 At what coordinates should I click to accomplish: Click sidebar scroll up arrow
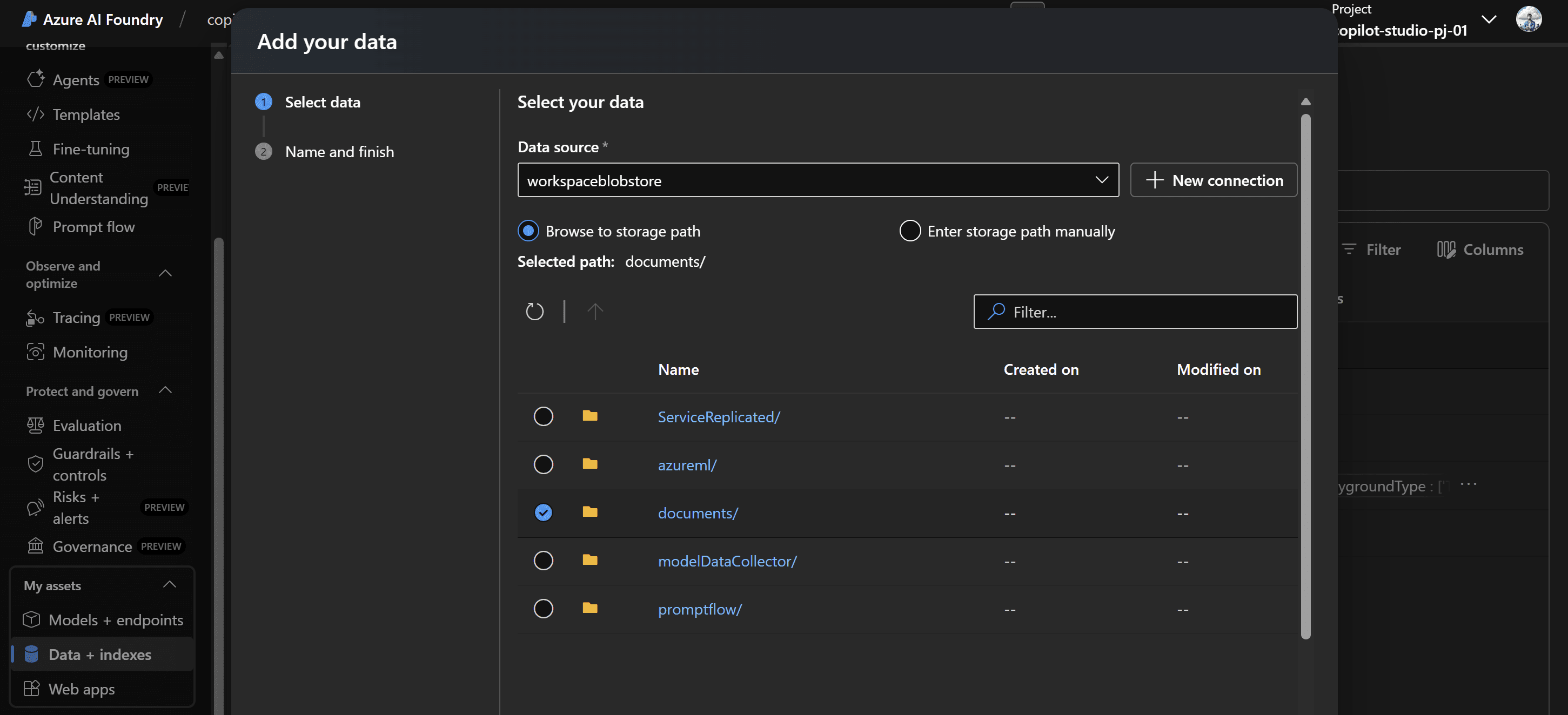pos(219,56)
